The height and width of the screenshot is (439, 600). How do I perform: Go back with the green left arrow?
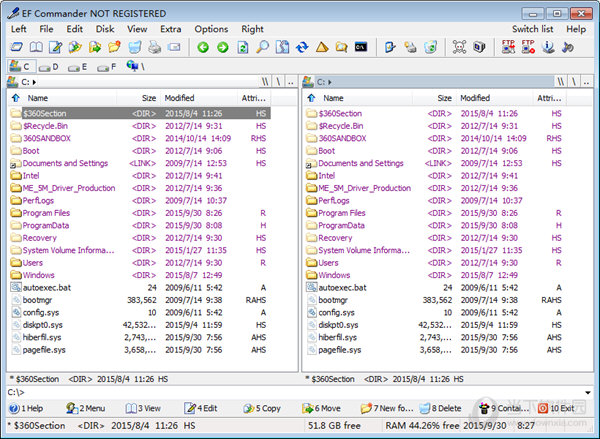203,47
